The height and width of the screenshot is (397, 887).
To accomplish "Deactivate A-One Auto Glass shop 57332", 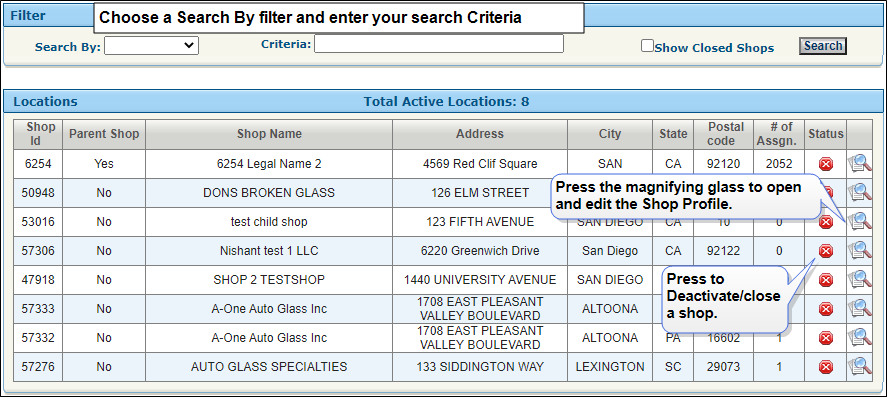I will (826, 338).
